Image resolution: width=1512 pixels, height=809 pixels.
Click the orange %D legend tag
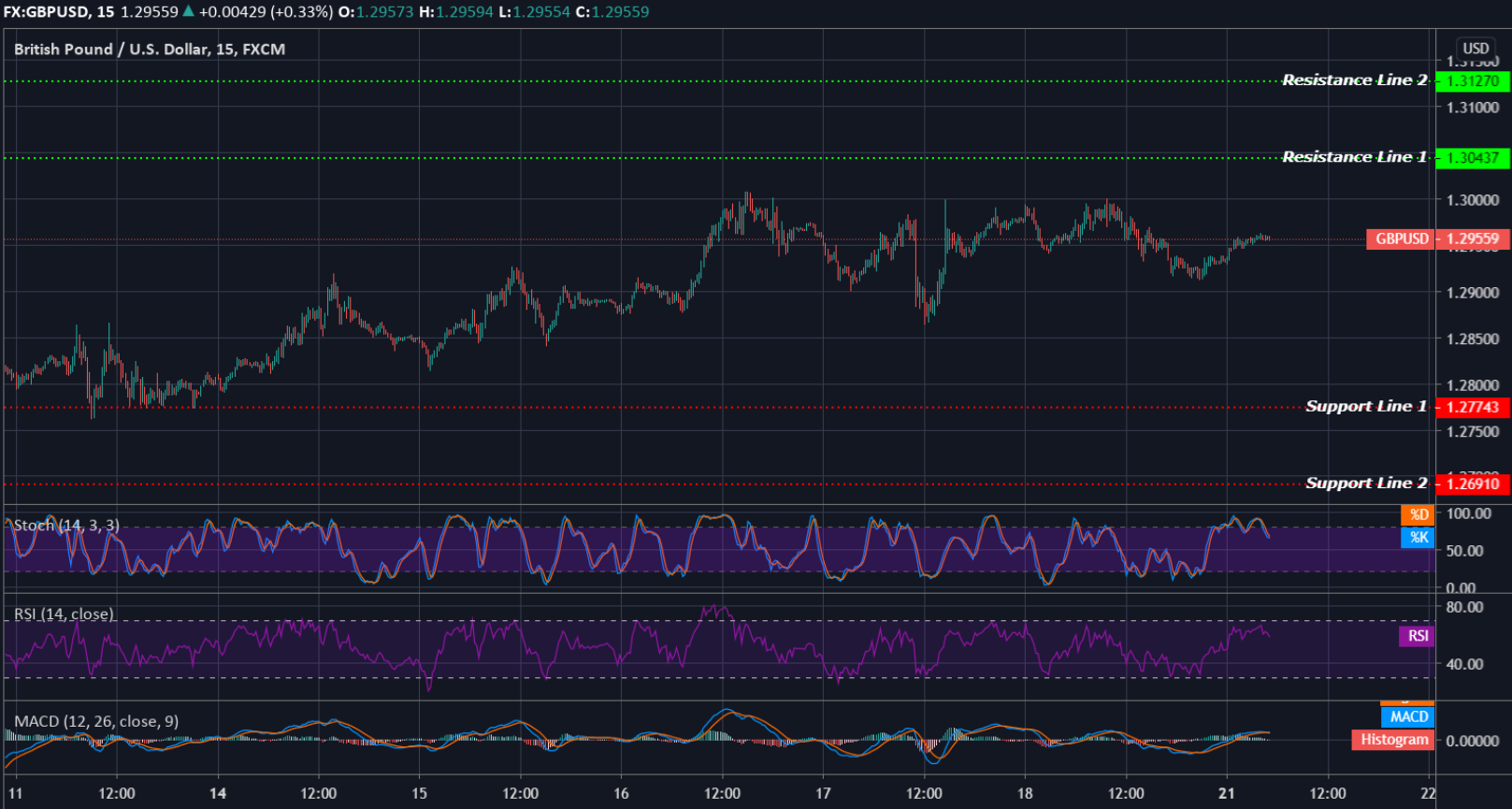pyautogui.click(x=1418, y=514)
